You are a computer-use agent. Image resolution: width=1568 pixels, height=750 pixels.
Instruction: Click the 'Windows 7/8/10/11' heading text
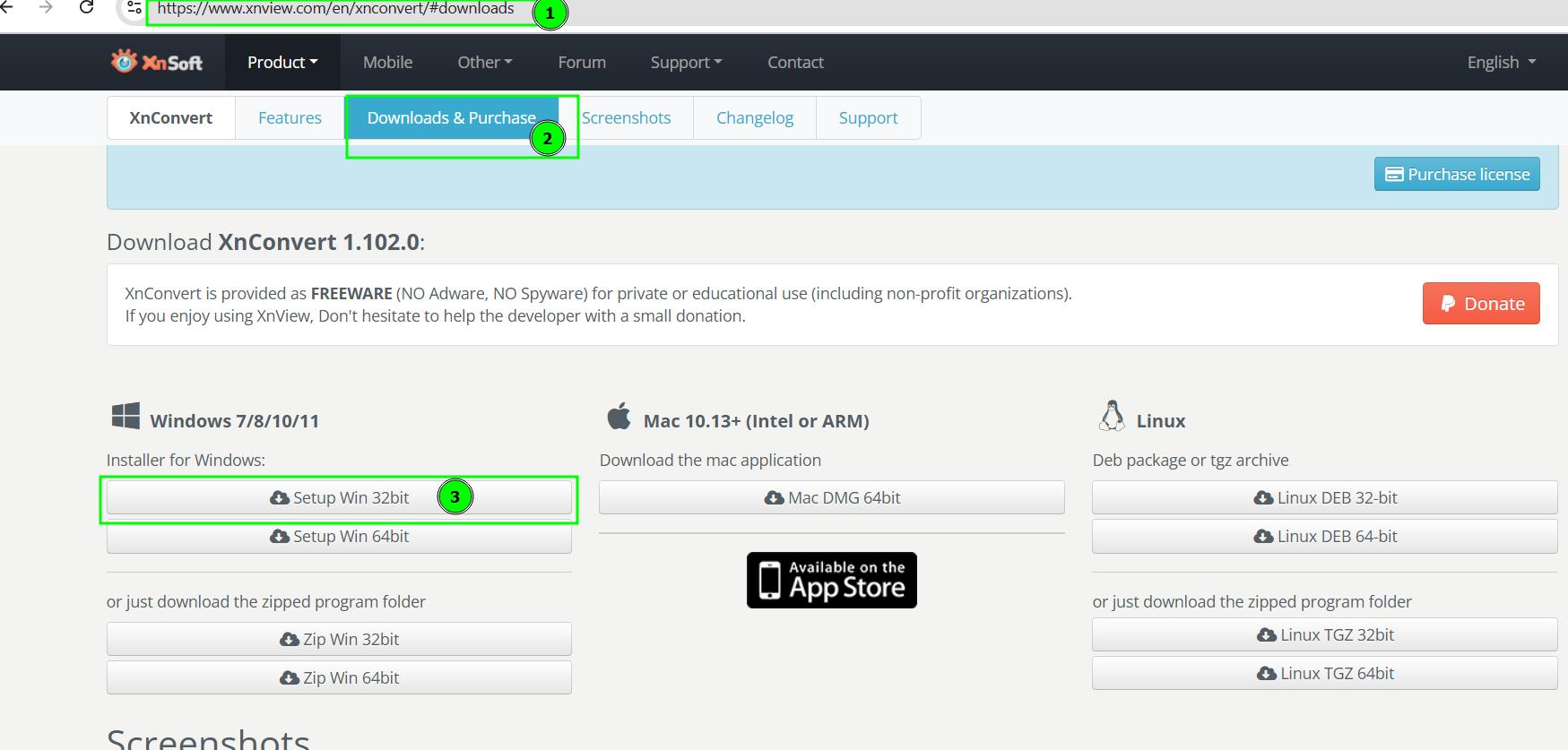[x=235, y=420]
